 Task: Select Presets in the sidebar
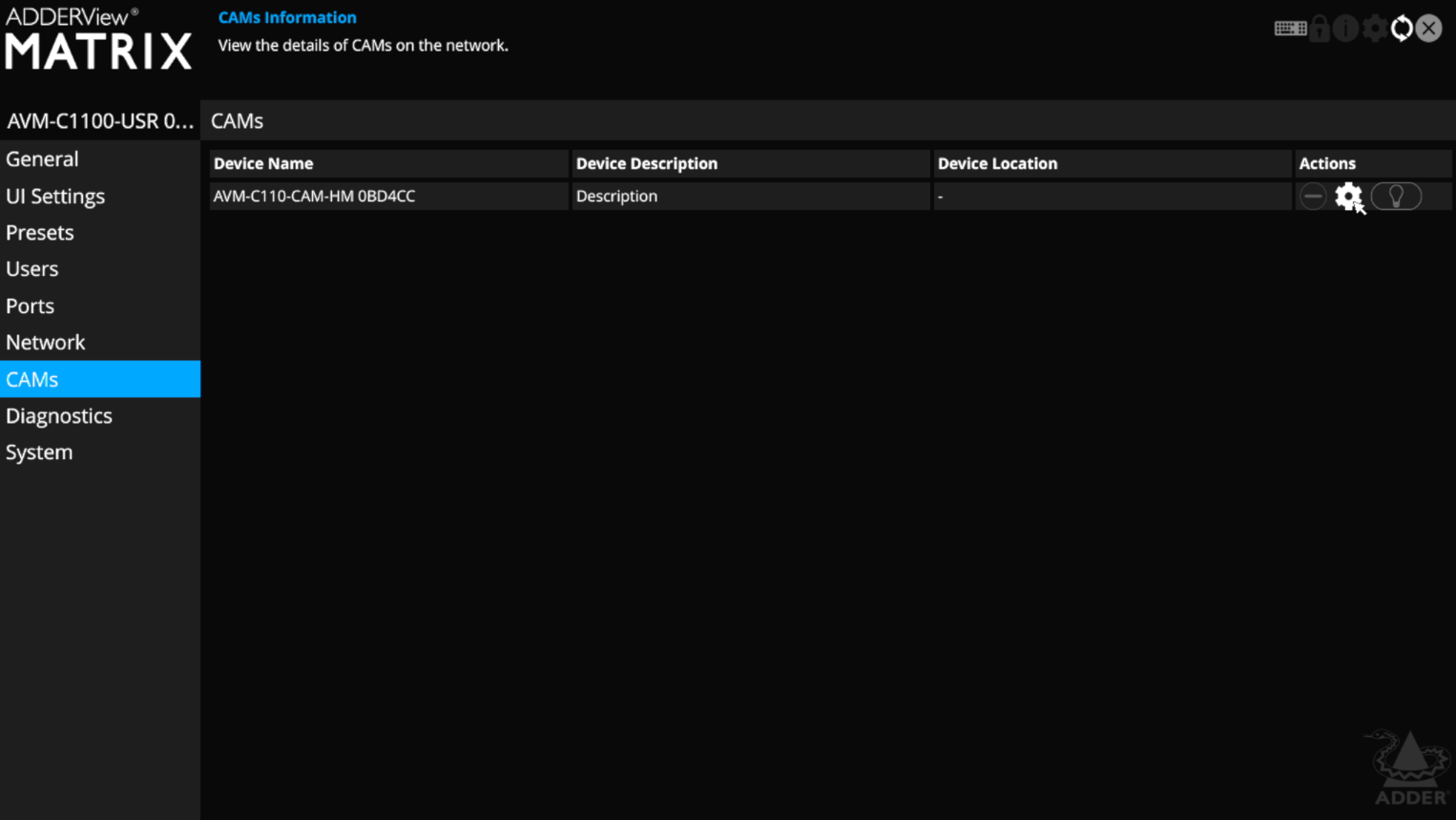point(100,233)
